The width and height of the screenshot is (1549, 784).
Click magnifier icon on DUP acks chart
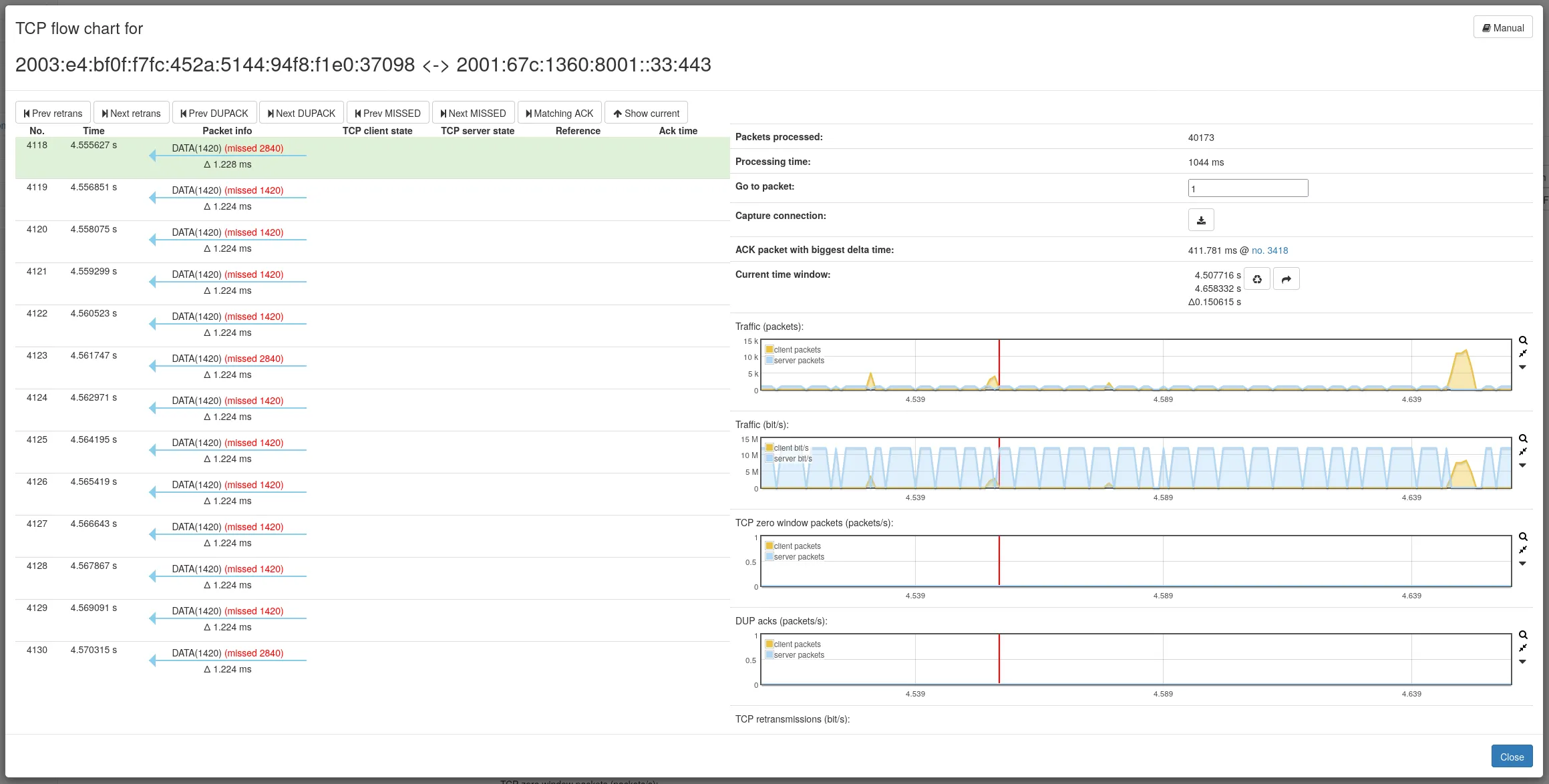[x=1523, y=635]
